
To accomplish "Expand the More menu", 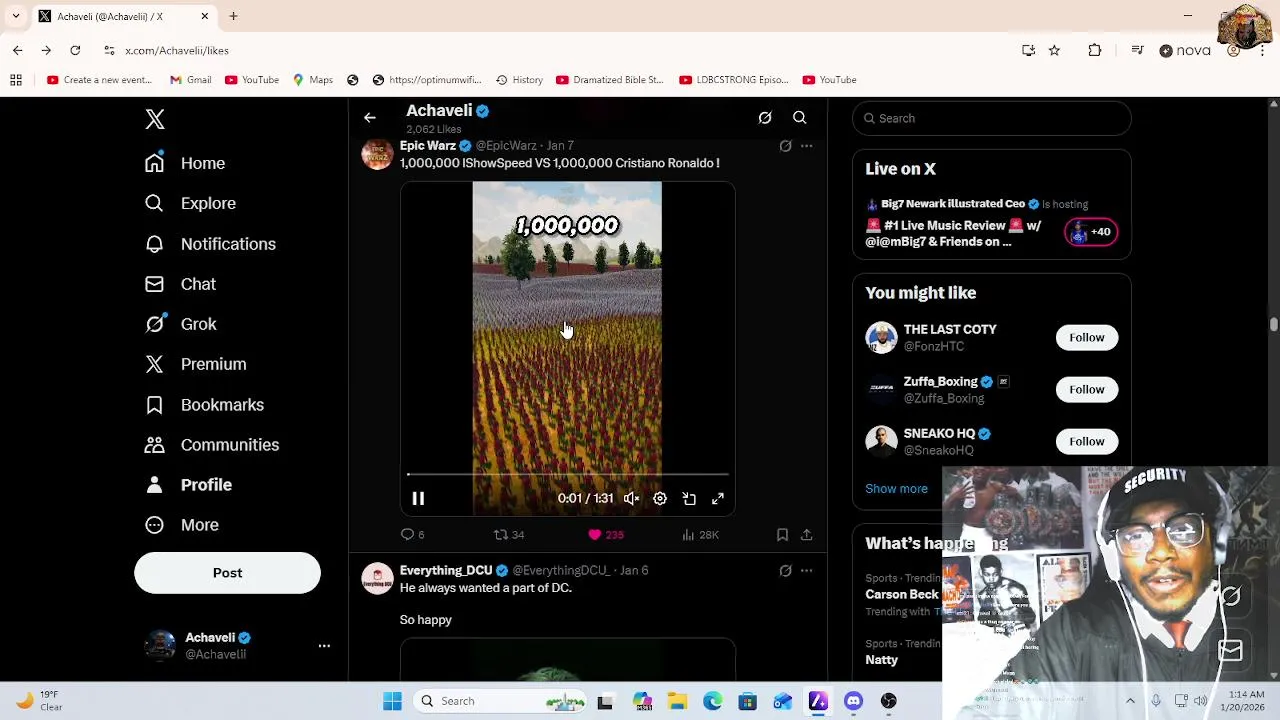I will (181, 525).
